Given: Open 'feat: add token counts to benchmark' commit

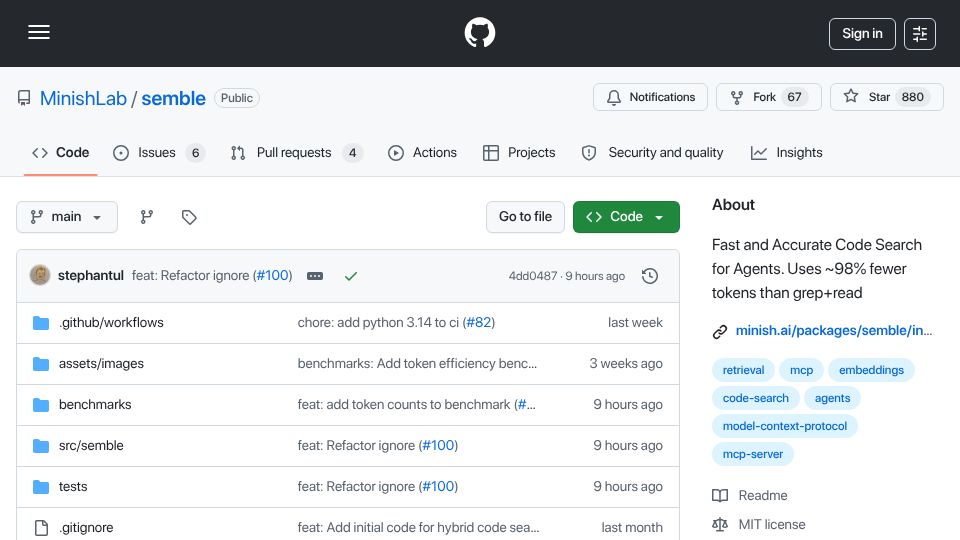Looking at the screenshot, I should coord(403,405).
